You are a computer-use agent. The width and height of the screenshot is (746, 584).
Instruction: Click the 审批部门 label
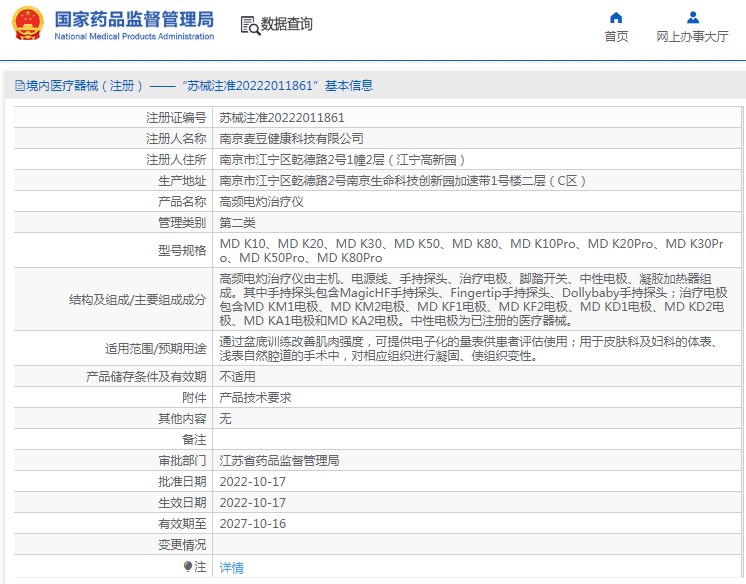[182, 460]
